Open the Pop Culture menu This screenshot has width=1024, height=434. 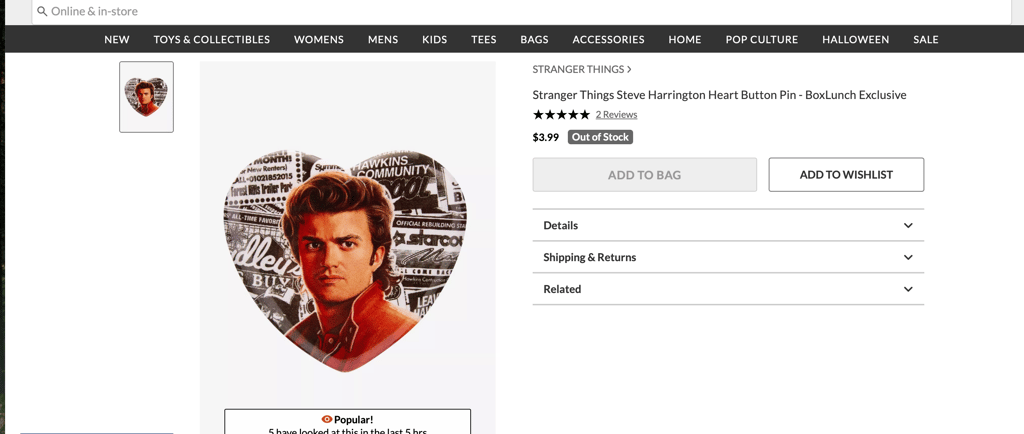(x=761, y=40)
